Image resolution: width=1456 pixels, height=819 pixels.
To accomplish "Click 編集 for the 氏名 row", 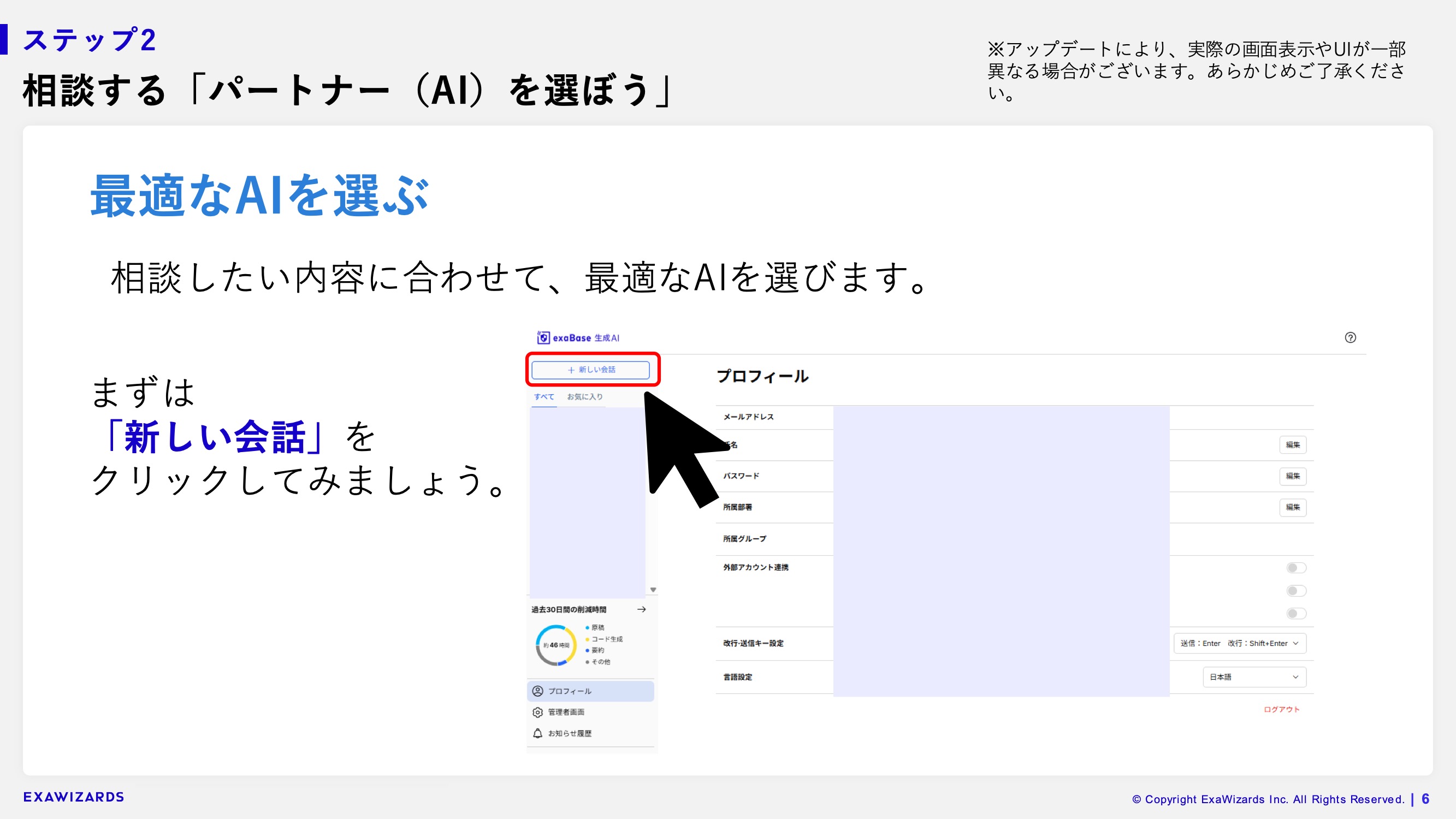I will 1293,445.
